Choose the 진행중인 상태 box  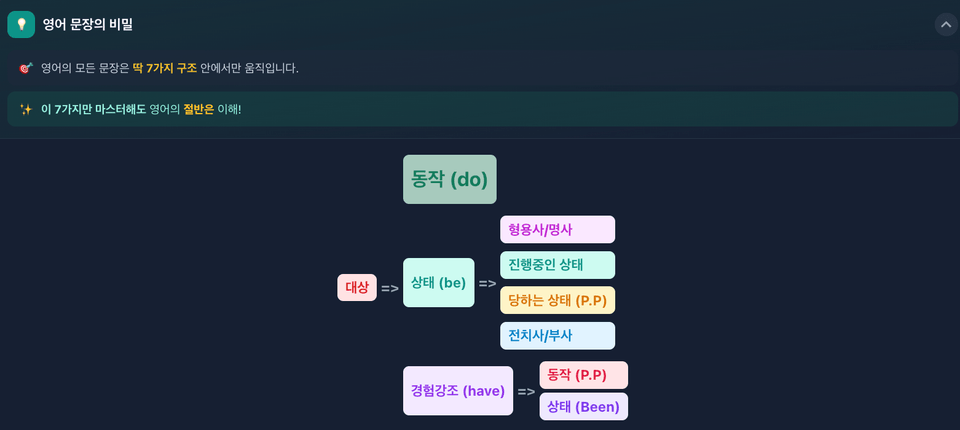[x=557, y=265]
